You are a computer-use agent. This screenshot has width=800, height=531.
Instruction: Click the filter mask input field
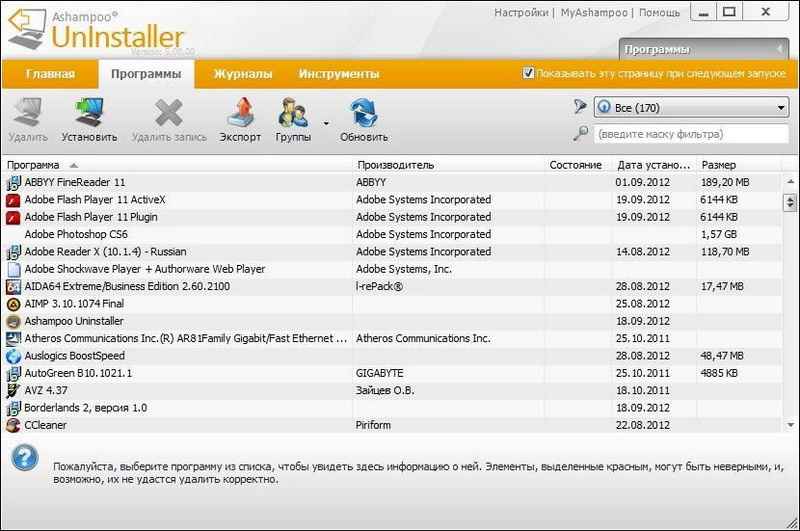pyautogui.click(x=691, y=134)
